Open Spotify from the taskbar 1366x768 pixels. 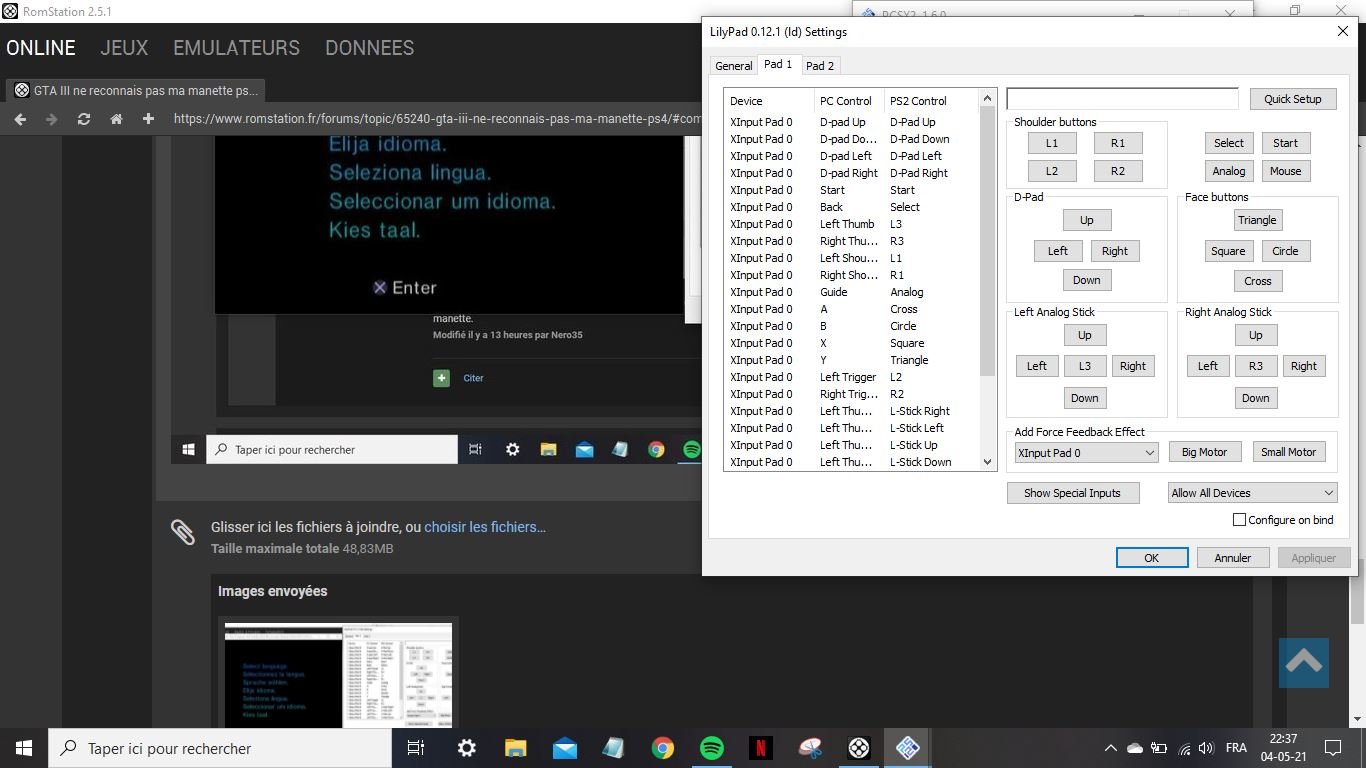click(711, 748)
